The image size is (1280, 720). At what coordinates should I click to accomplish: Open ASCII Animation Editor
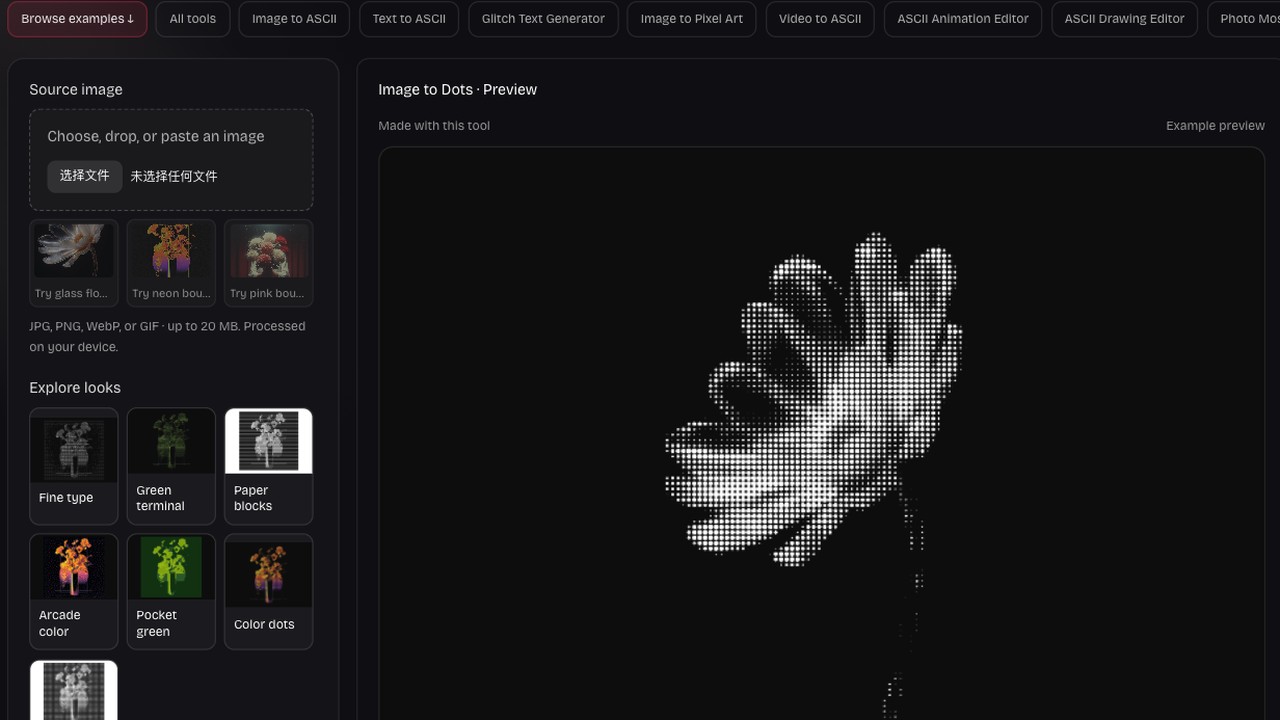coord(963,19)
